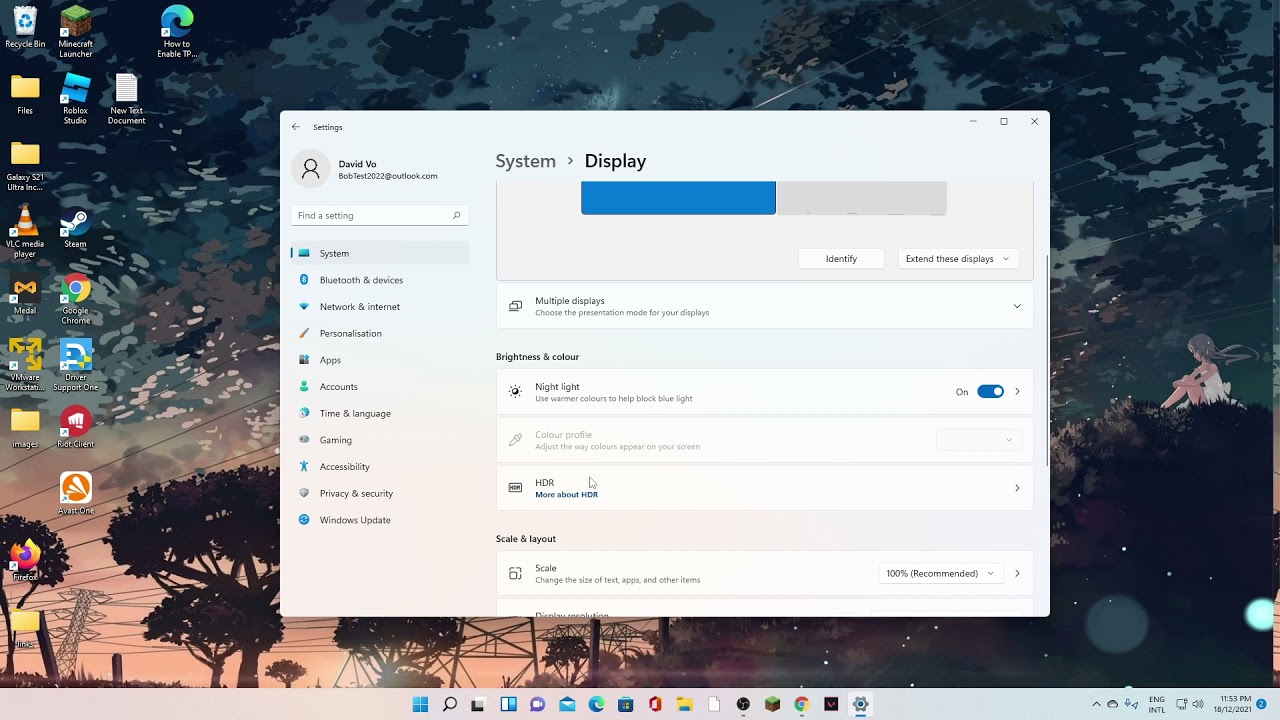This screenshot has width=1280, height=720.
Task: Open the Accounts settings category
Action: click(x=379, y=387)
